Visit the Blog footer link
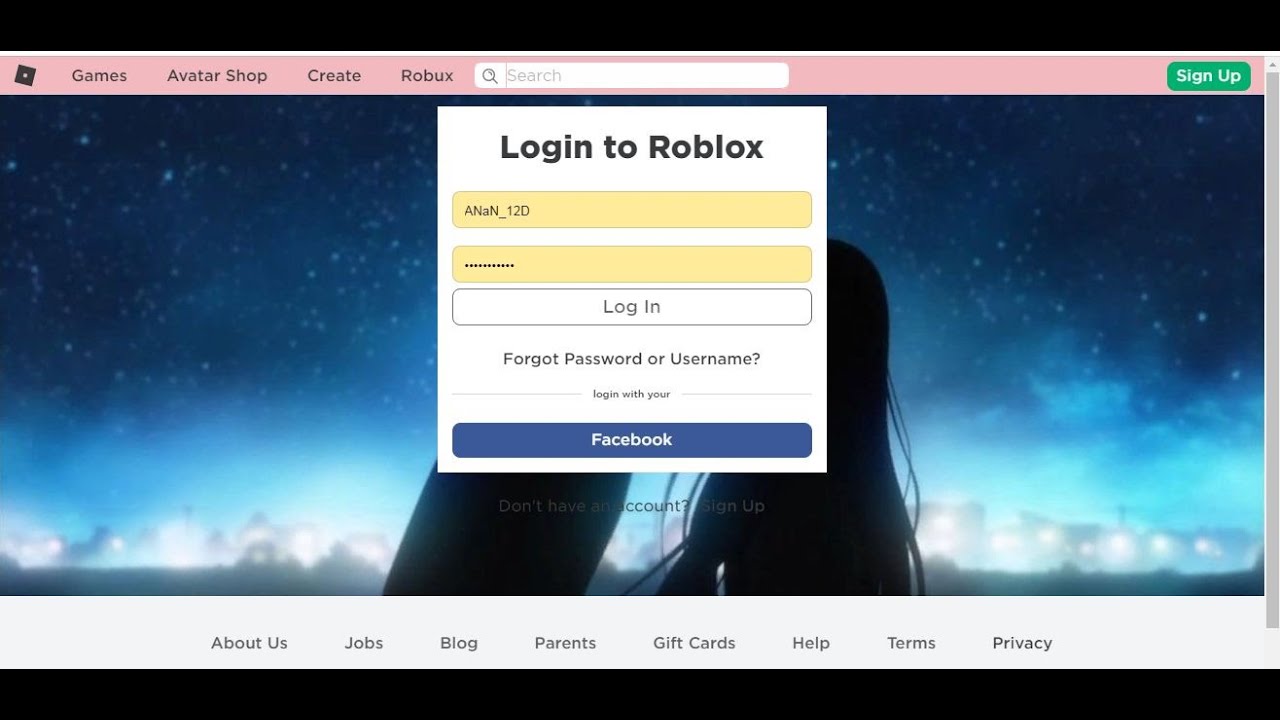1280x720 pixels. [459, 643]
